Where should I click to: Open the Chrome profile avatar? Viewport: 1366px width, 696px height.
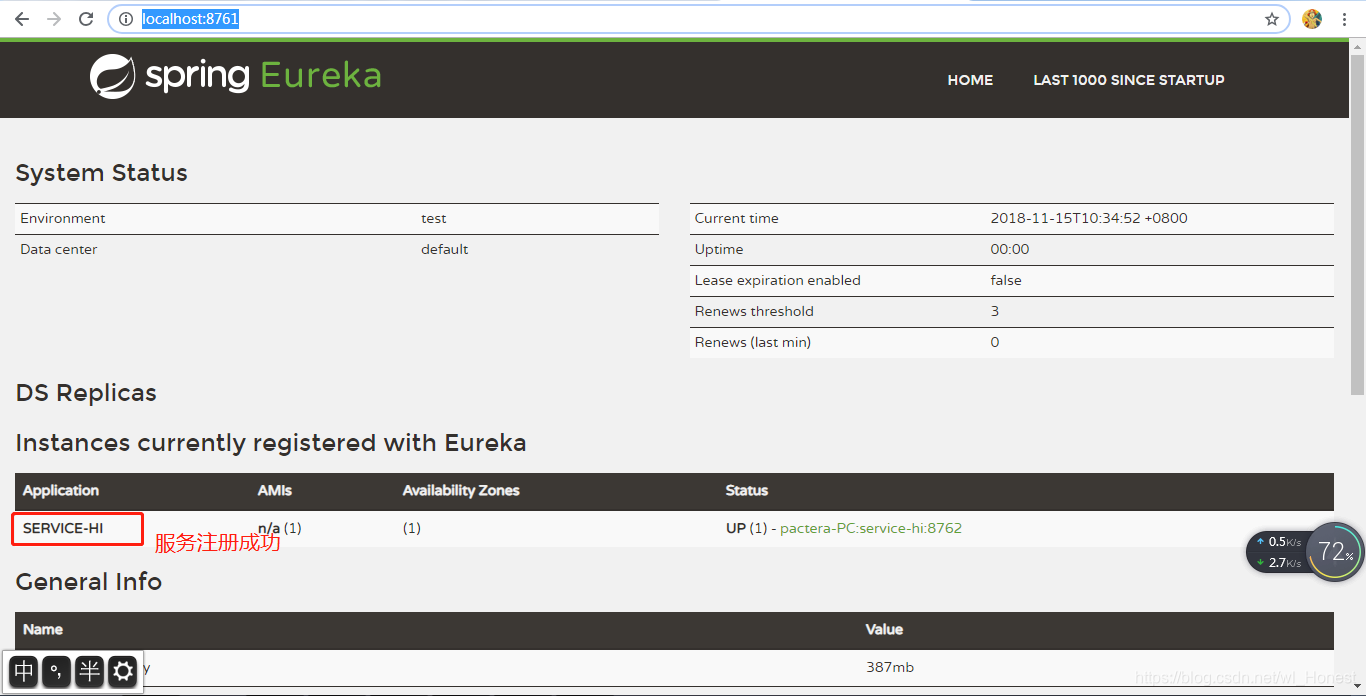click(1312, 19)
